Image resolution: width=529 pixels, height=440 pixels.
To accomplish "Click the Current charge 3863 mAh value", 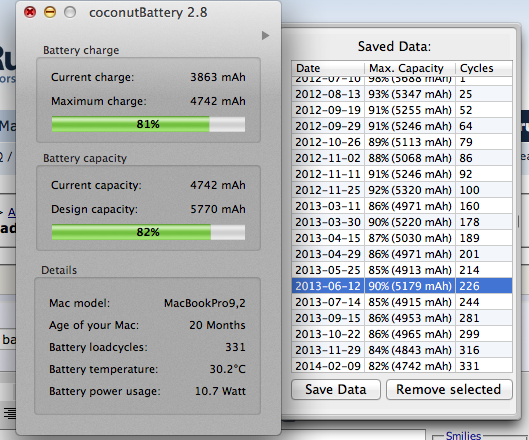I will pos(218,77).
